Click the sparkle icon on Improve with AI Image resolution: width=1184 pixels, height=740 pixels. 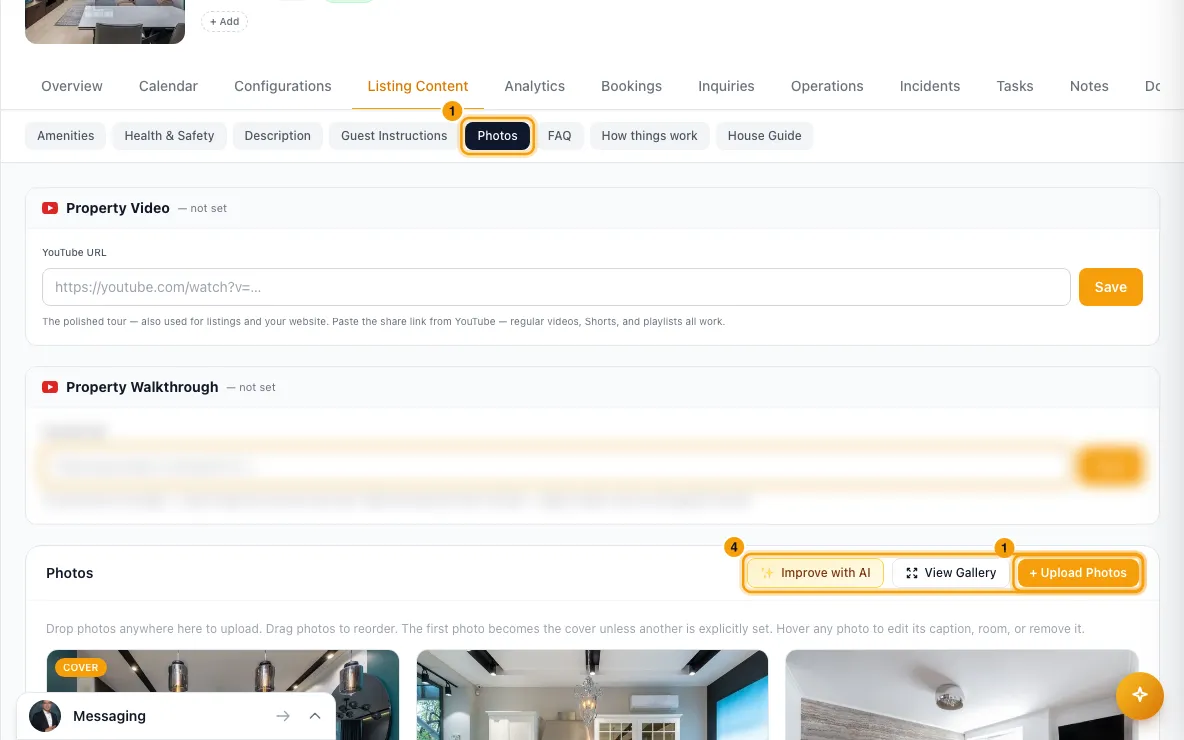click(766, 572)
